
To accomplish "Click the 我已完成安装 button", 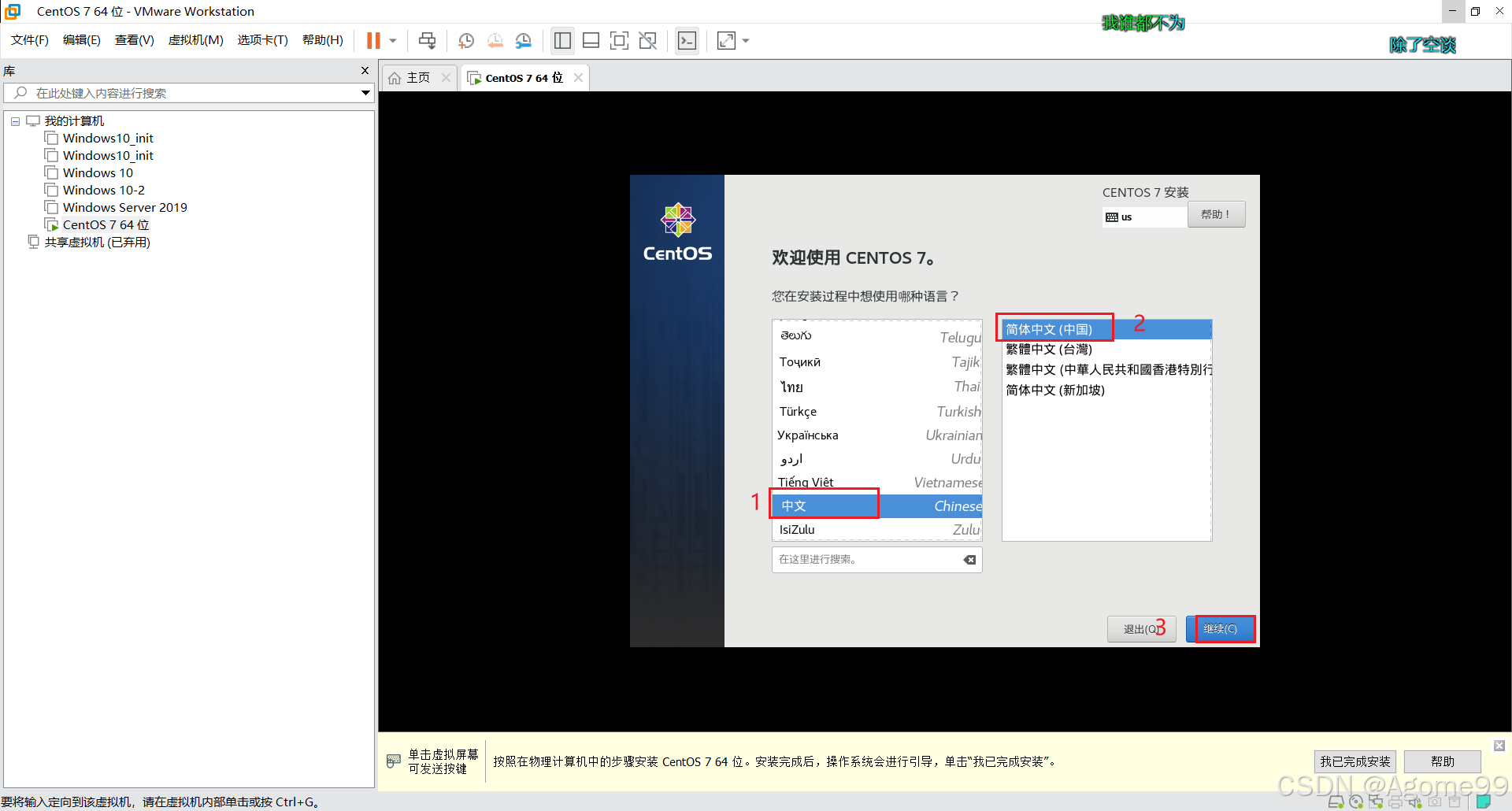I will [x=1354, y=761].
